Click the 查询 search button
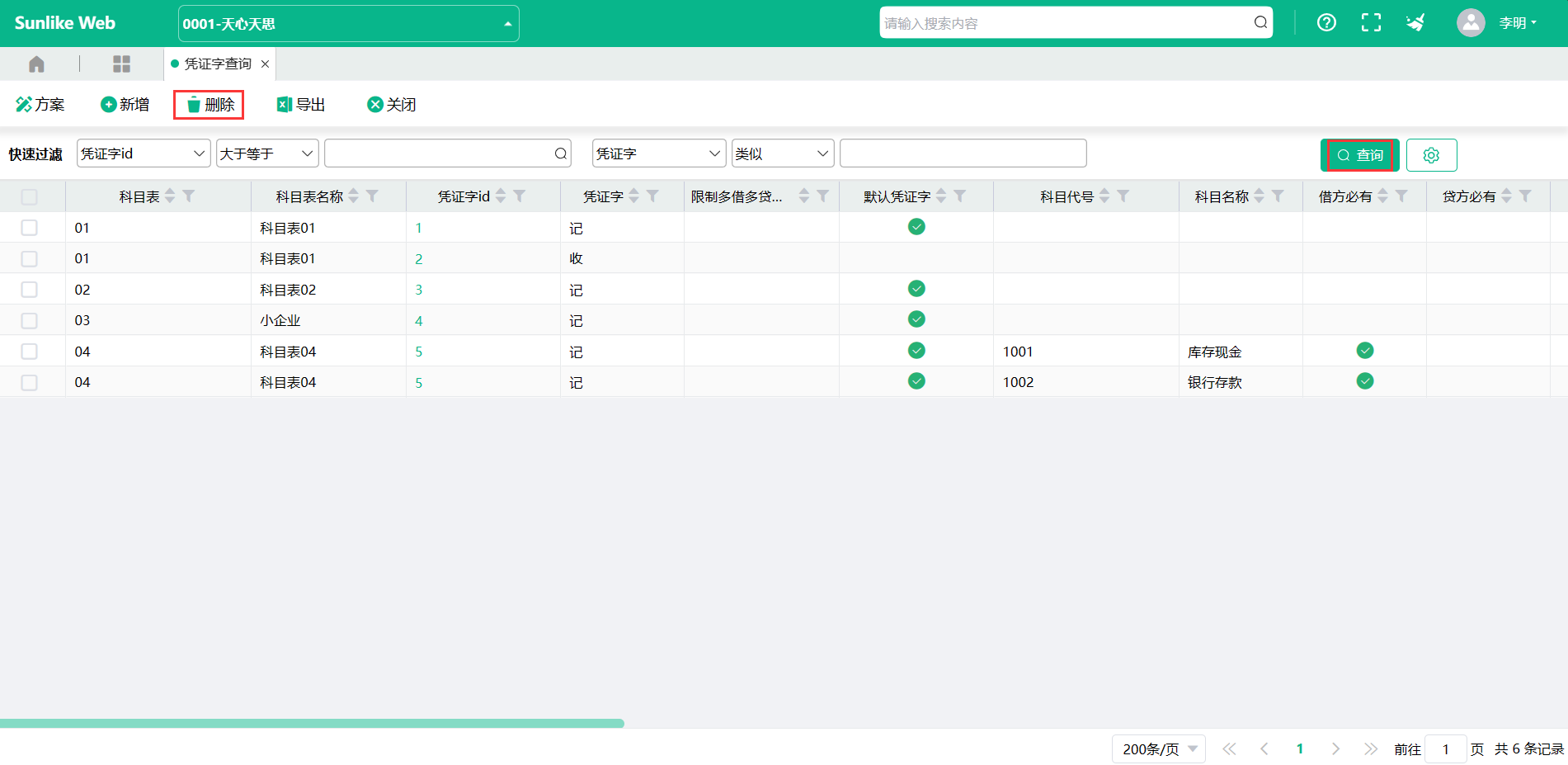 click(1359, 155)
